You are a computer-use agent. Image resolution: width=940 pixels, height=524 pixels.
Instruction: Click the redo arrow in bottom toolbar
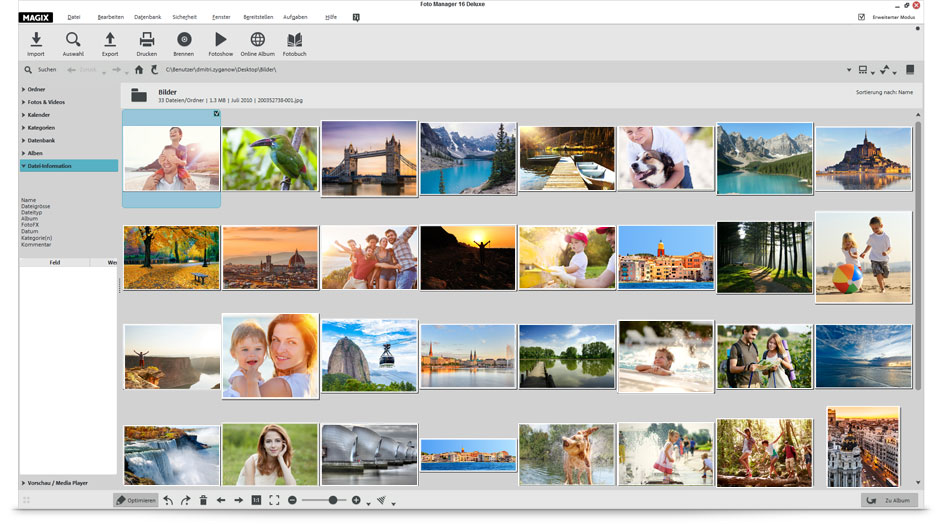coord(186,500)
